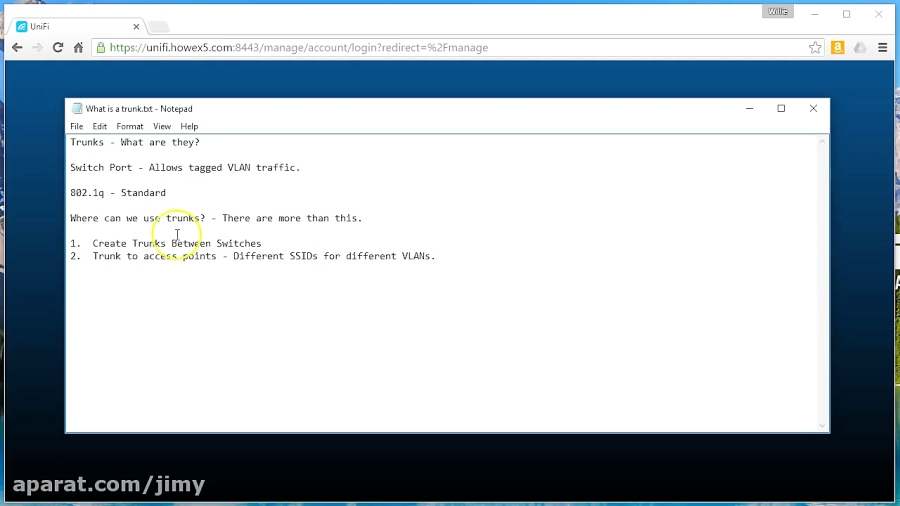Screen dimensions: 900x506
Task: Open a new browser tab
Action: (158, 26)
